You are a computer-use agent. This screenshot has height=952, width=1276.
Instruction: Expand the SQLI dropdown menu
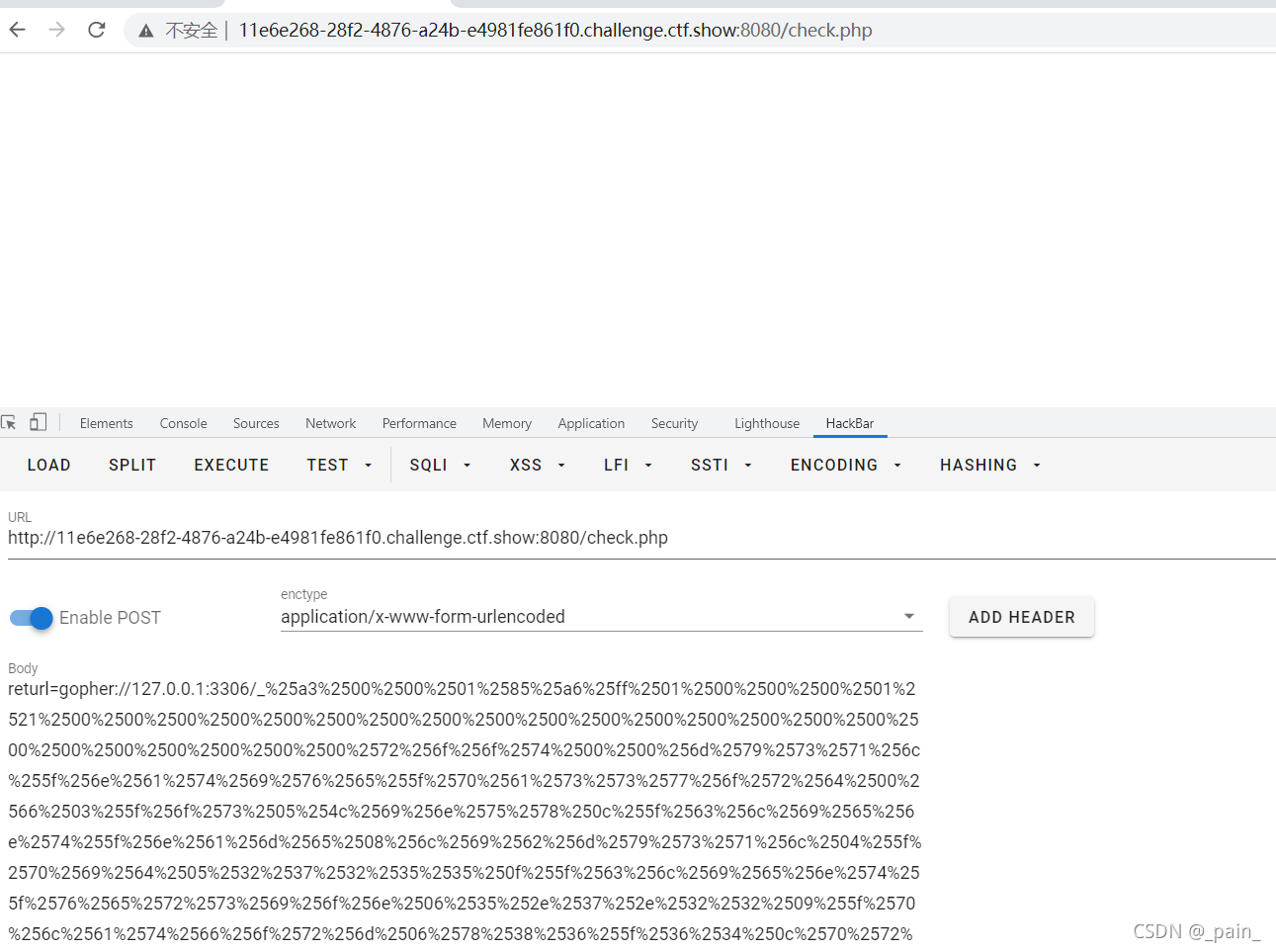click(x=440, y=465)
